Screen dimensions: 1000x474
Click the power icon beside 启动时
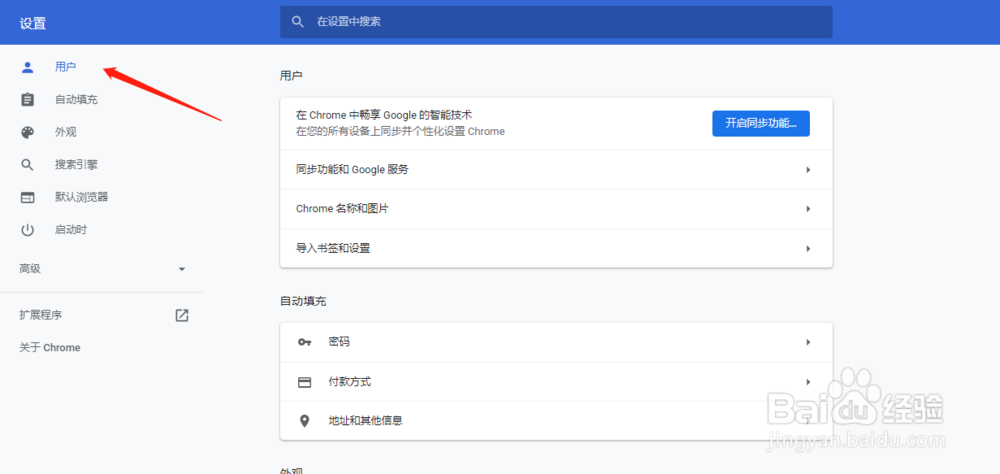click(27, 230)
